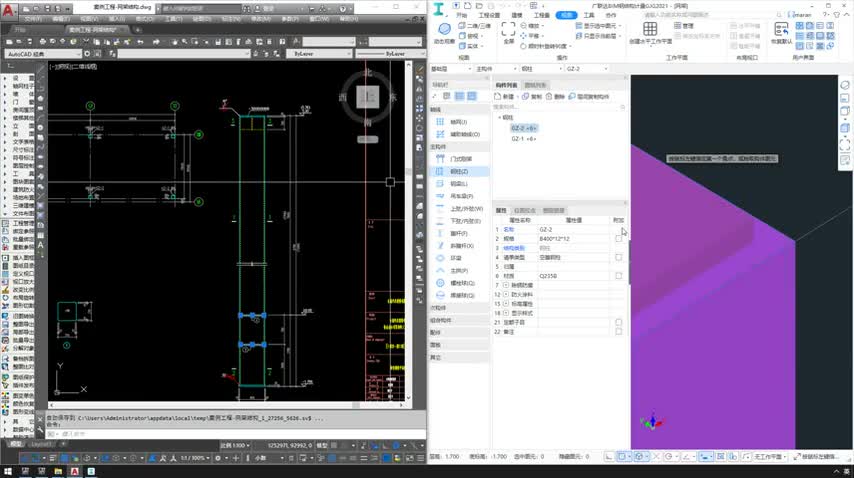
Task: Switch to the 图纸列表 tab
Action: [536, 86]
